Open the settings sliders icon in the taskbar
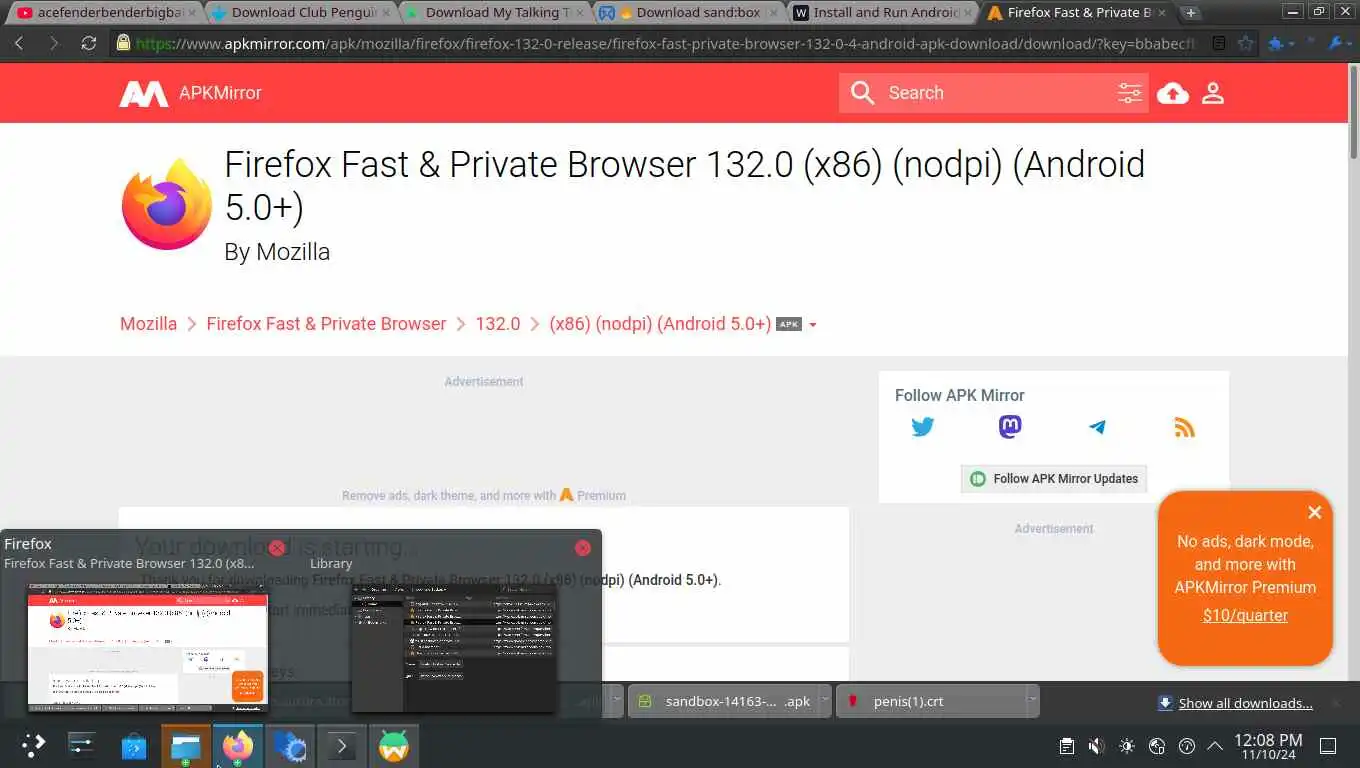The image size is (1360, 768). (82, 746)
